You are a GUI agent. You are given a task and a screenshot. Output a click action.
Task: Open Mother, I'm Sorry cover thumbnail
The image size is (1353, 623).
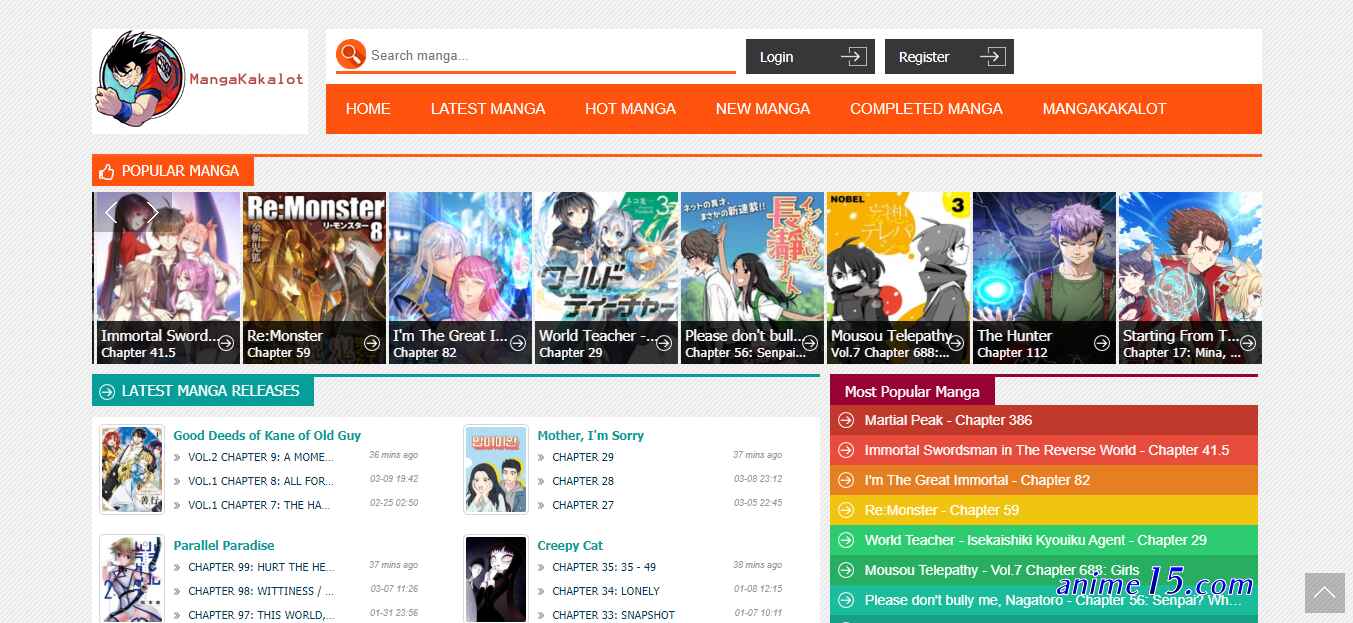[x=496, y=470]
